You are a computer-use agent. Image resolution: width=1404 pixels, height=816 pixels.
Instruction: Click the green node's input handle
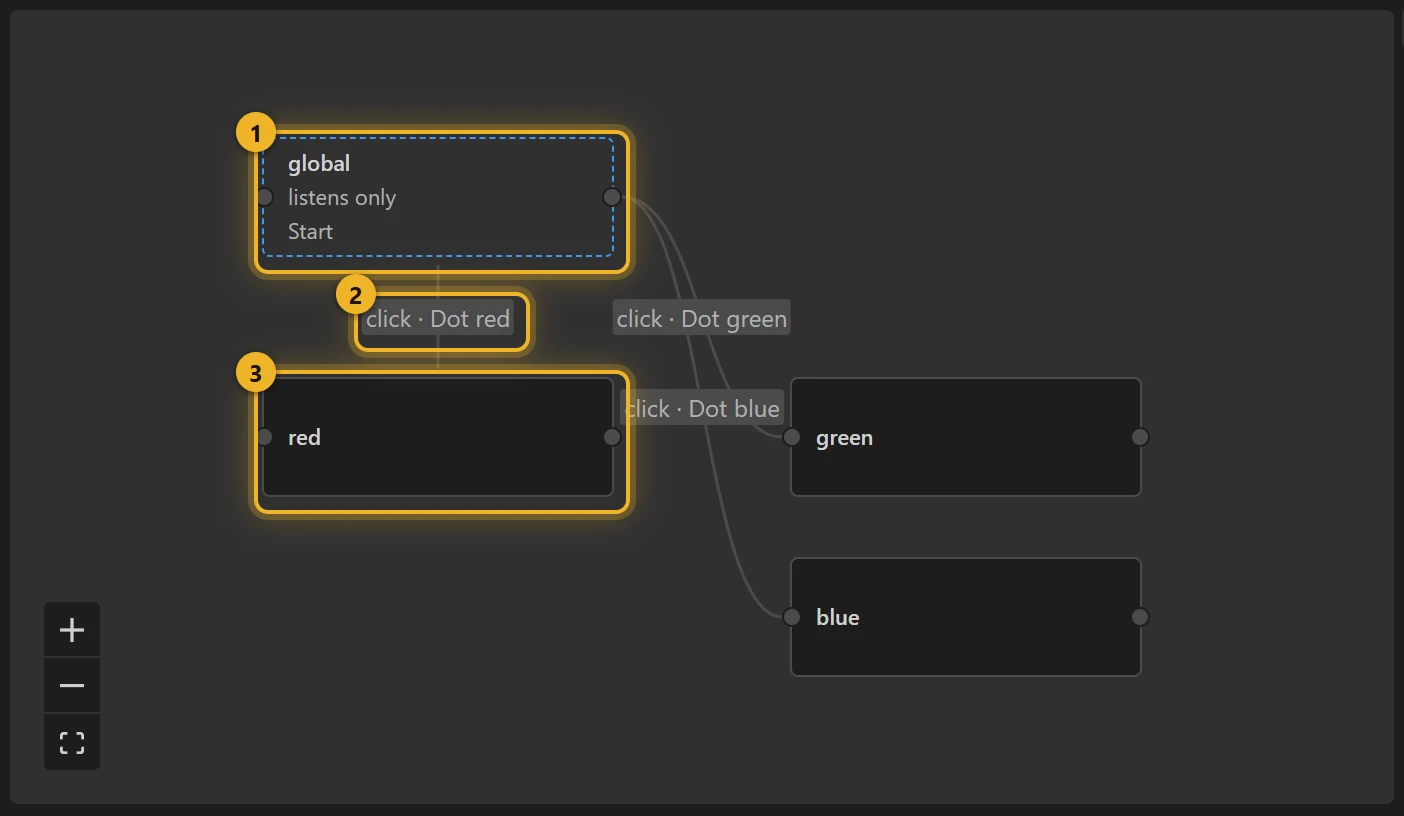(x=792, y=437)
